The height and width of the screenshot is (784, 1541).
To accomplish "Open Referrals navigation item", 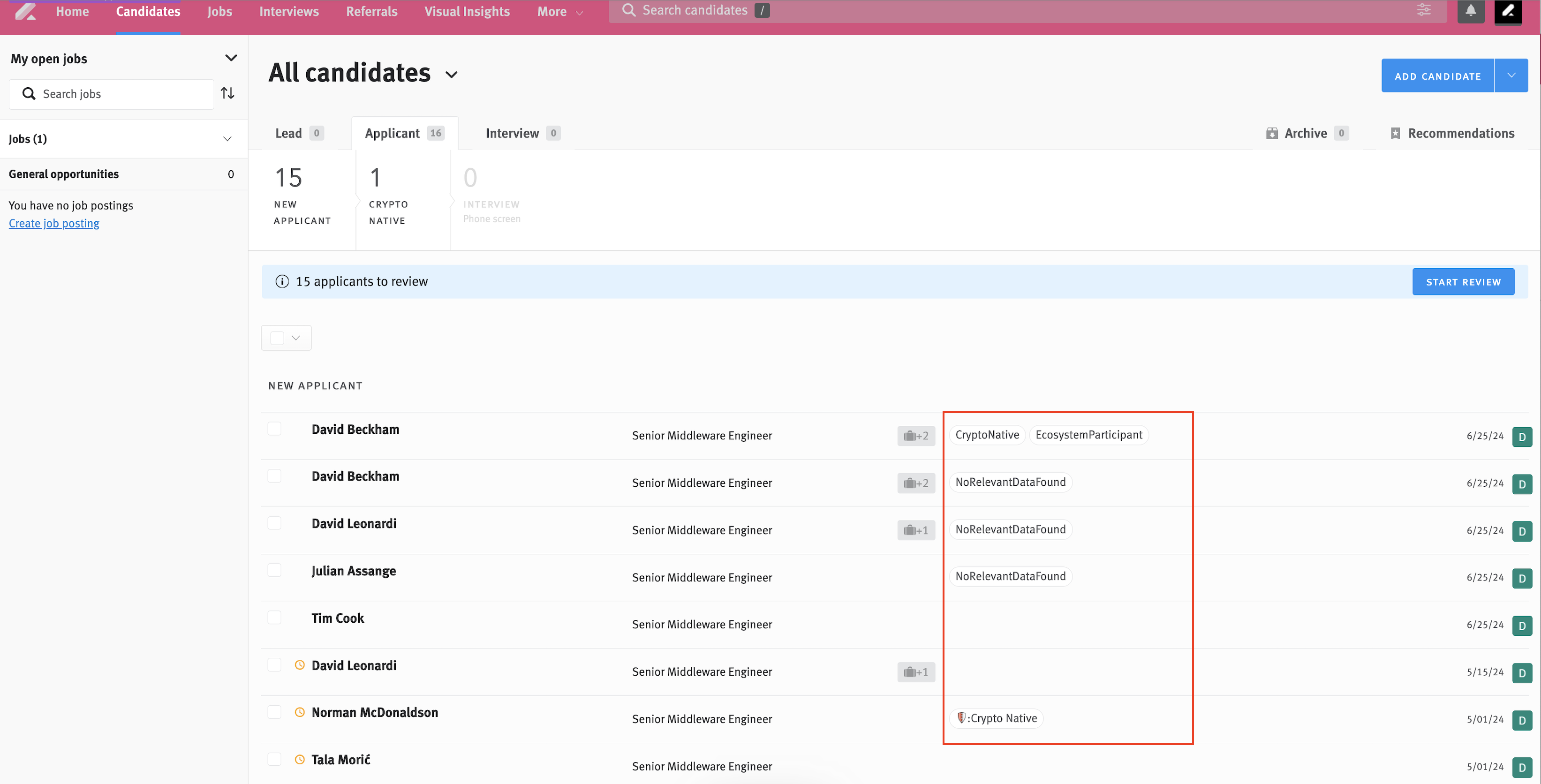I will [x=371, y=11].
